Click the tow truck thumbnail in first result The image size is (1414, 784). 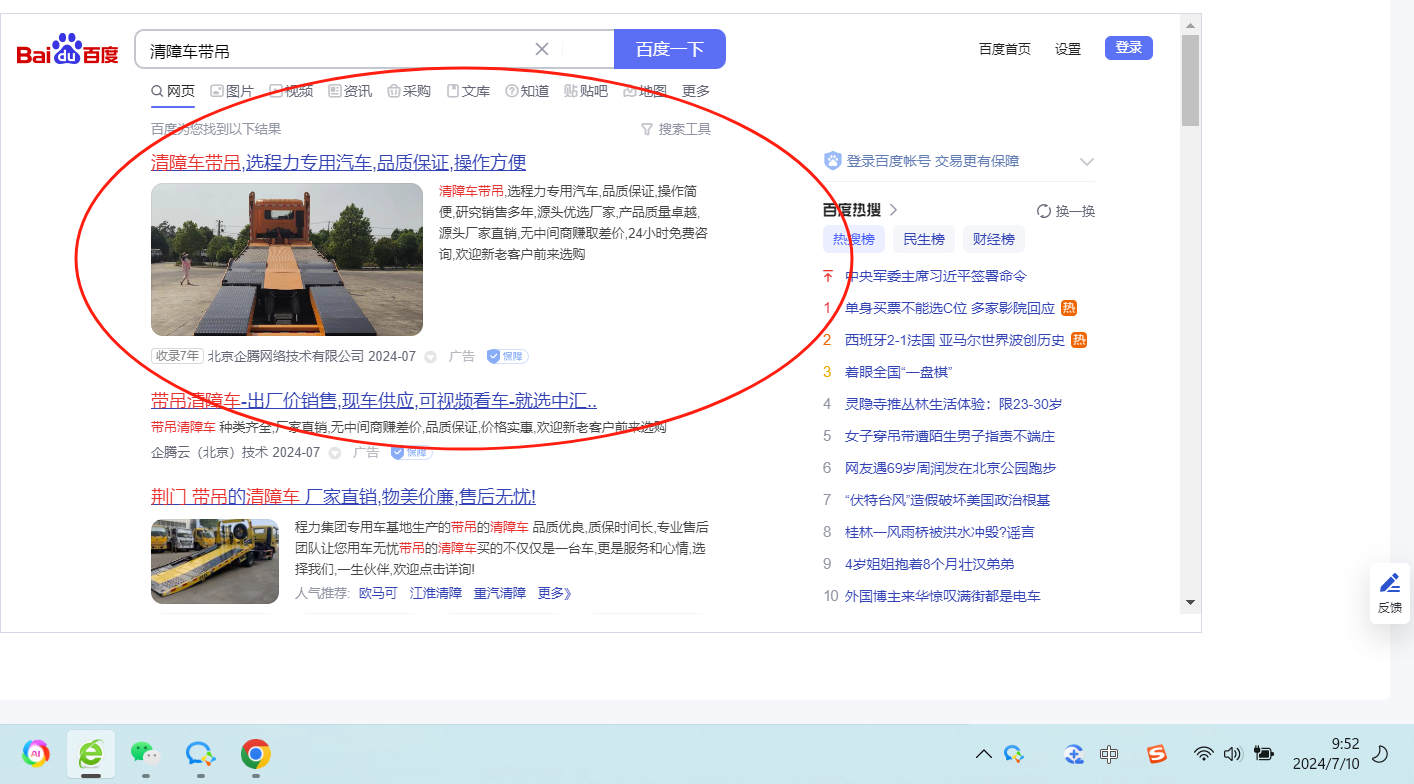pos(287,259)
